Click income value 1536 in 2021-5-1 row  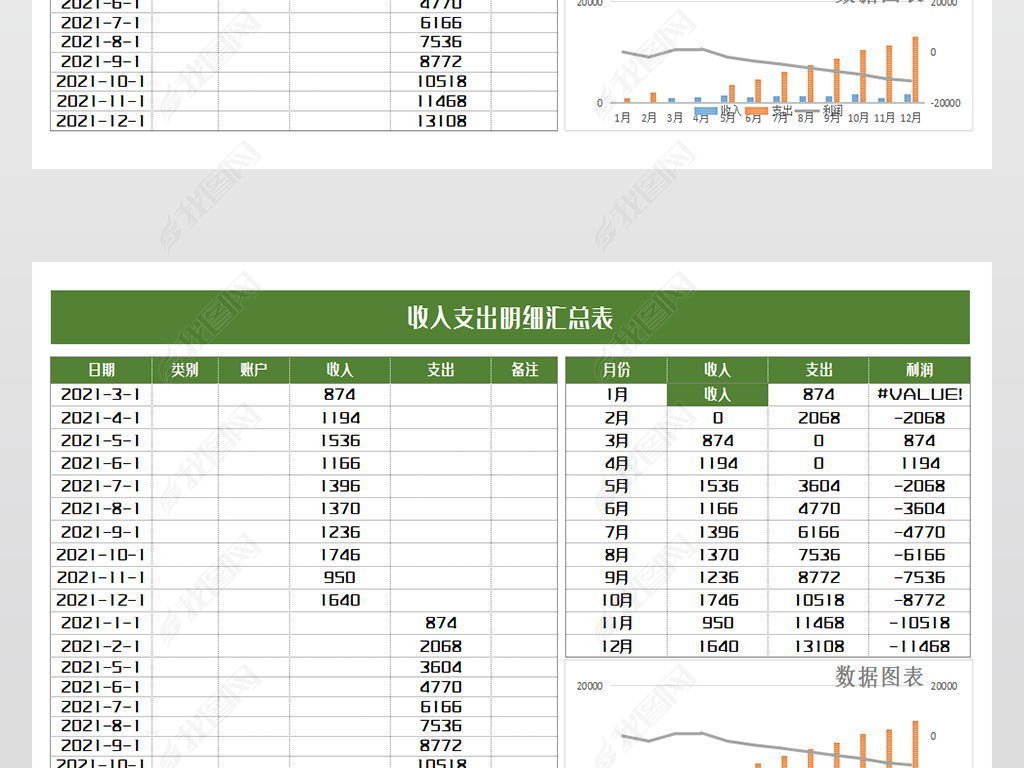(x=340, y=441)
